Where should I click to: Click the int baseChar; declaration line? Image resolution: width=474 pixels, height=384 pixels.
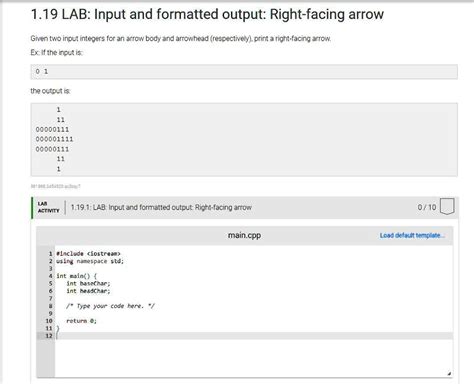(x=88, y=284)
